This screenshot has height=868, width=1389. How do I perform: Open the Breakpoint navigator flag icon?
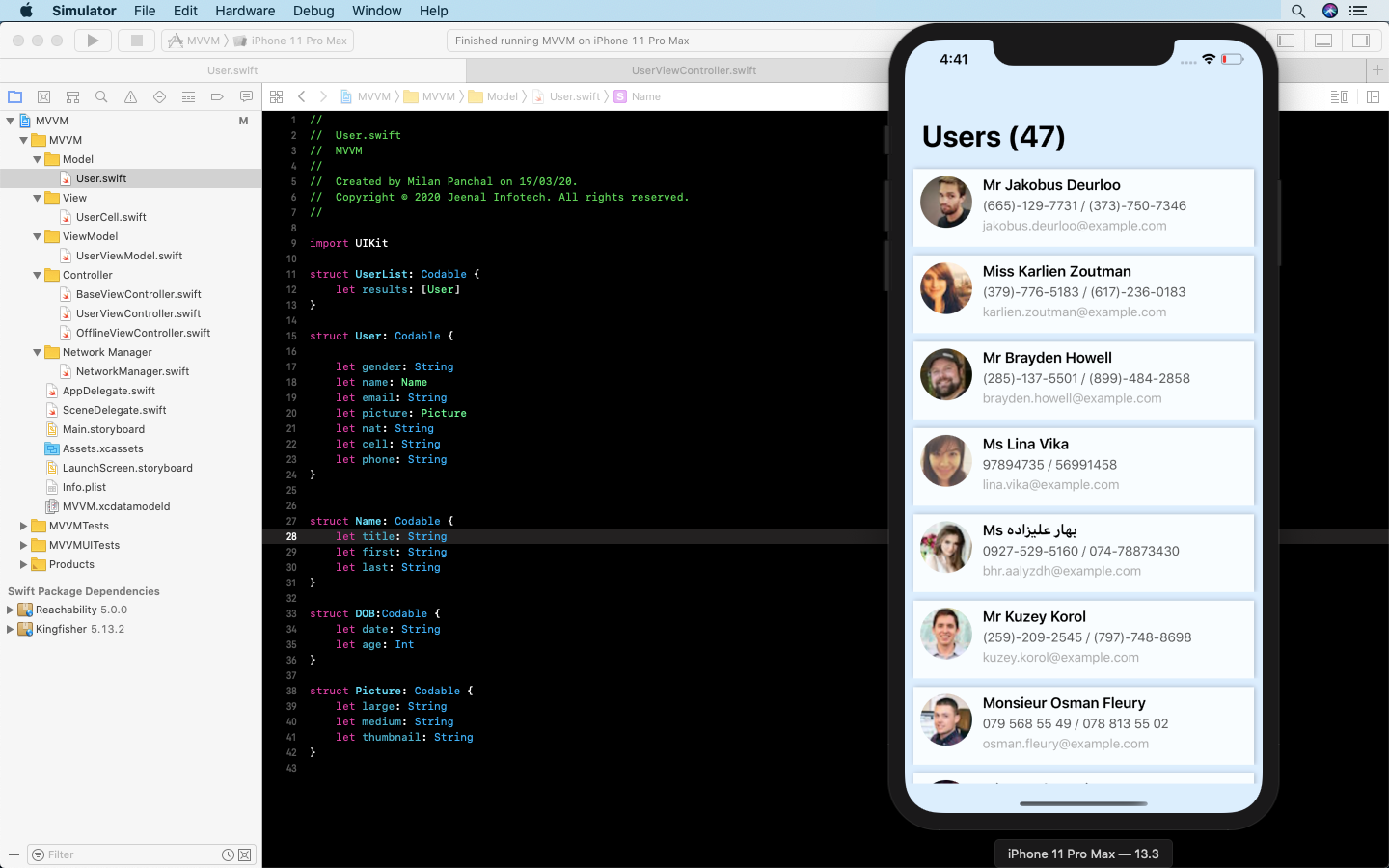click(x=216, y=96)
